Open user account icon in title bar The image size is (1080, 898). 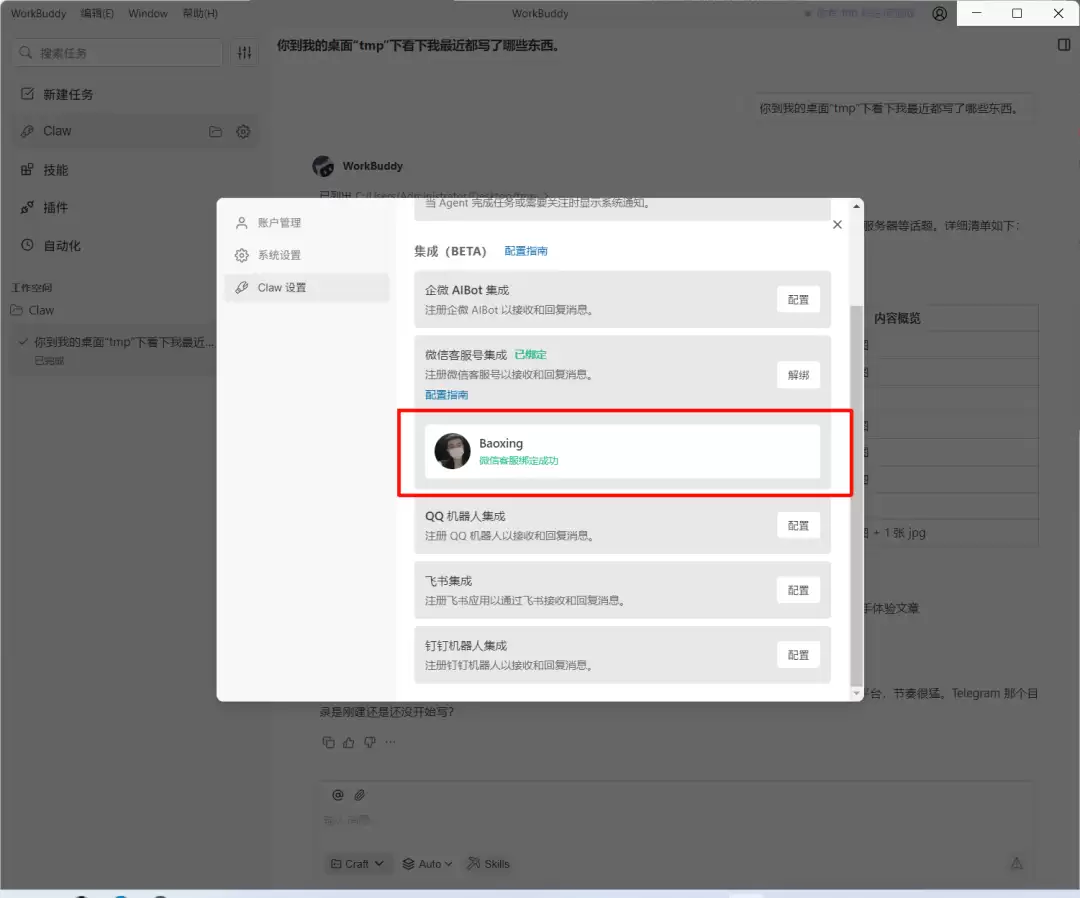[x=939, y=14]
